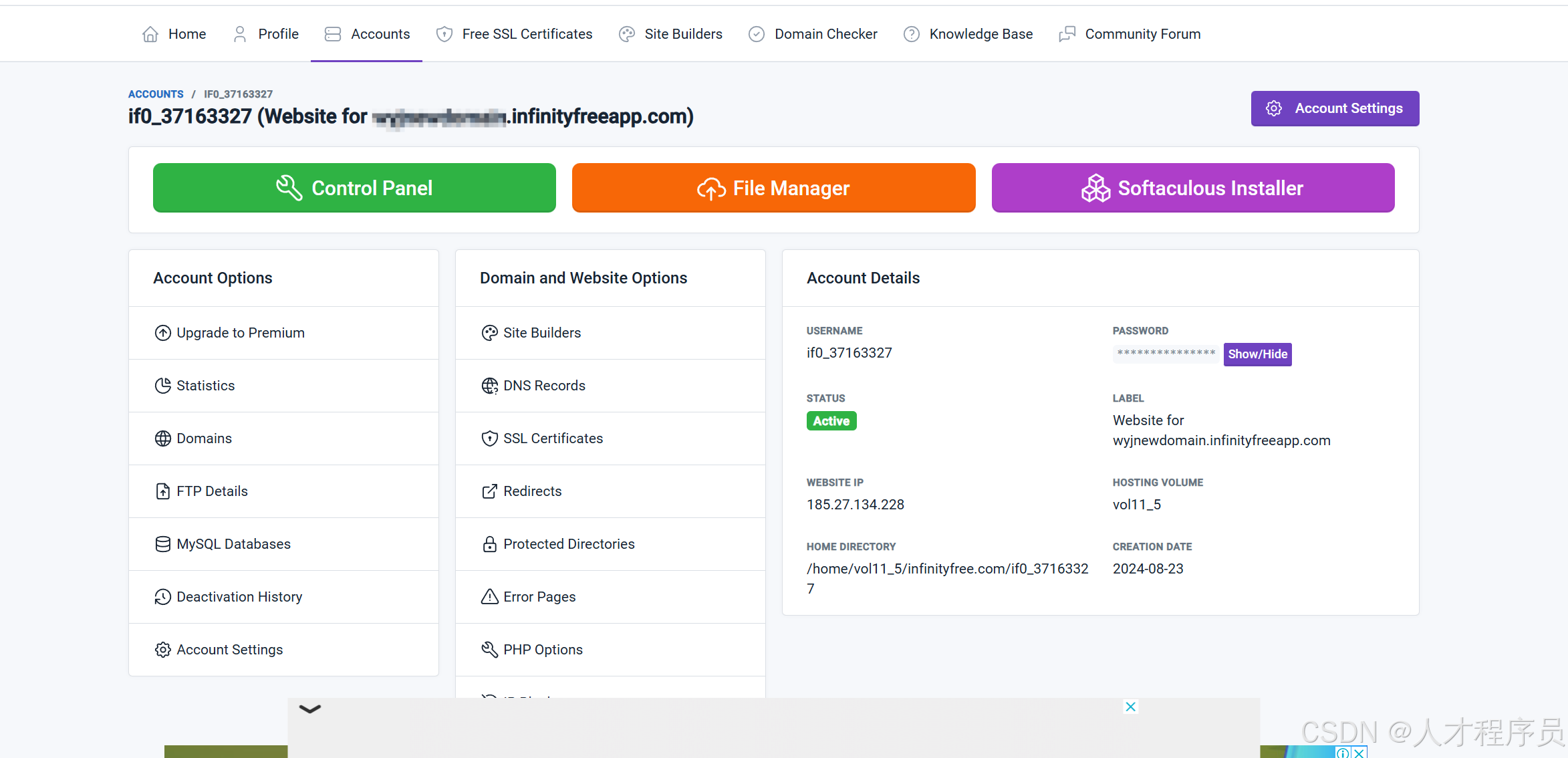The width and height of the screenshot is (1568, 758).
Task: Open Upgrade to Premium option
Action: tap(240, 333)
